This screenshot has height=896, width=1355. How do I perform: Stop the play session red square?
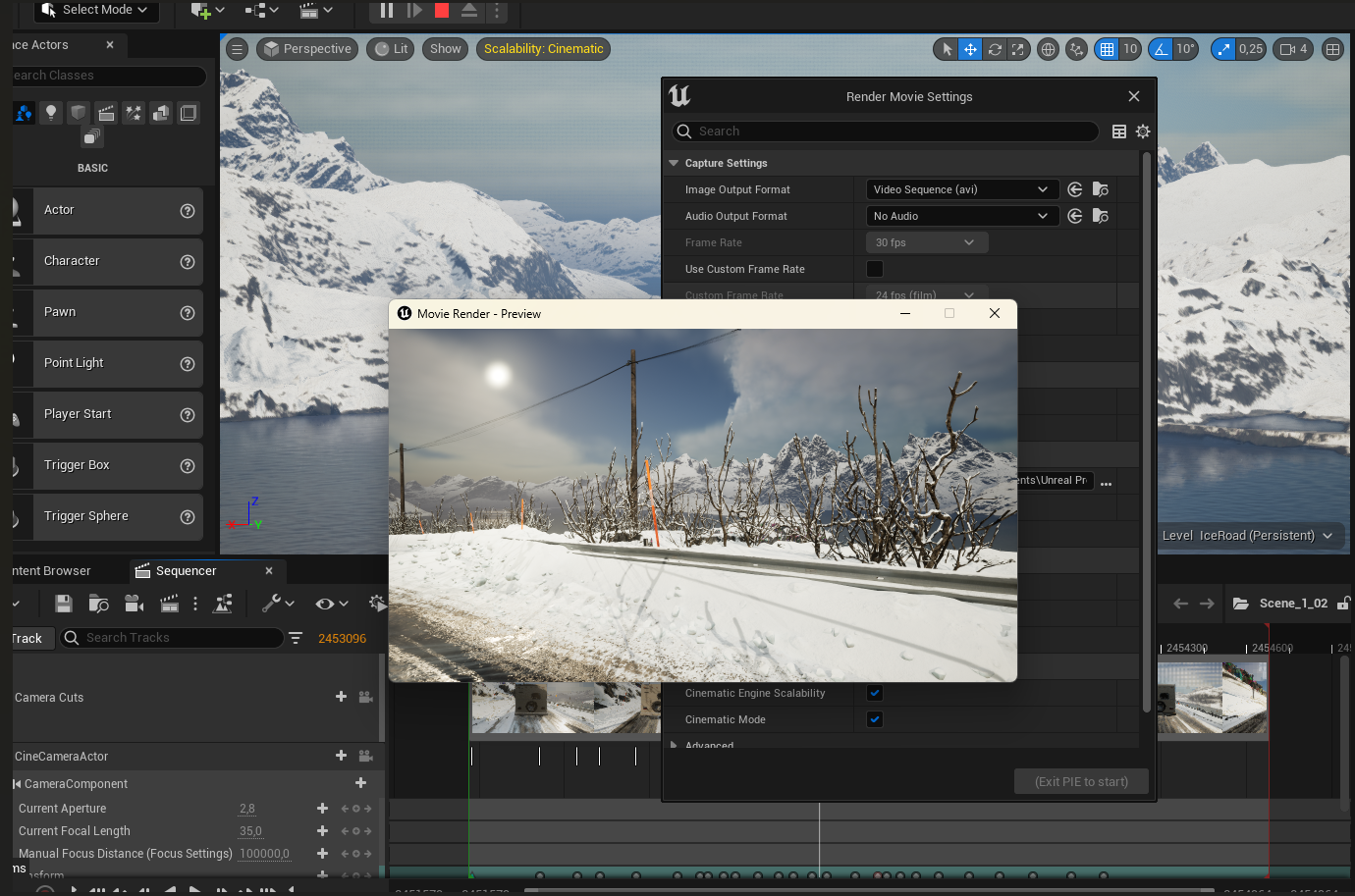coord(442,10)
